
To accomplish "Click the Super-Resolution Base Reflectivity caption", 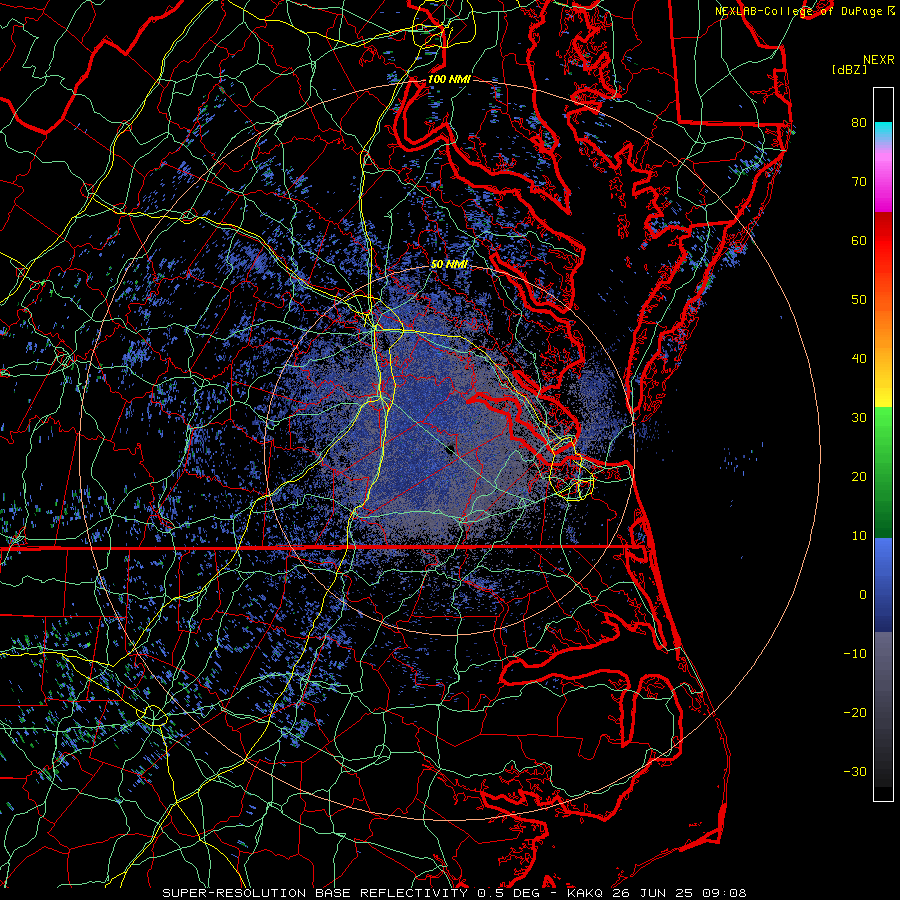I will pyautogui.click(x=315, y=893).
